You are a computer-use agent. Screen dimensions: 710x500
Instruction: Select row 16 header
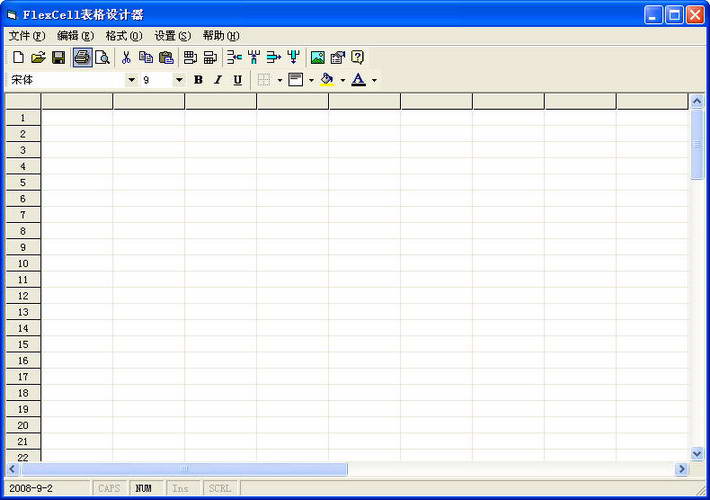(23, 361)
